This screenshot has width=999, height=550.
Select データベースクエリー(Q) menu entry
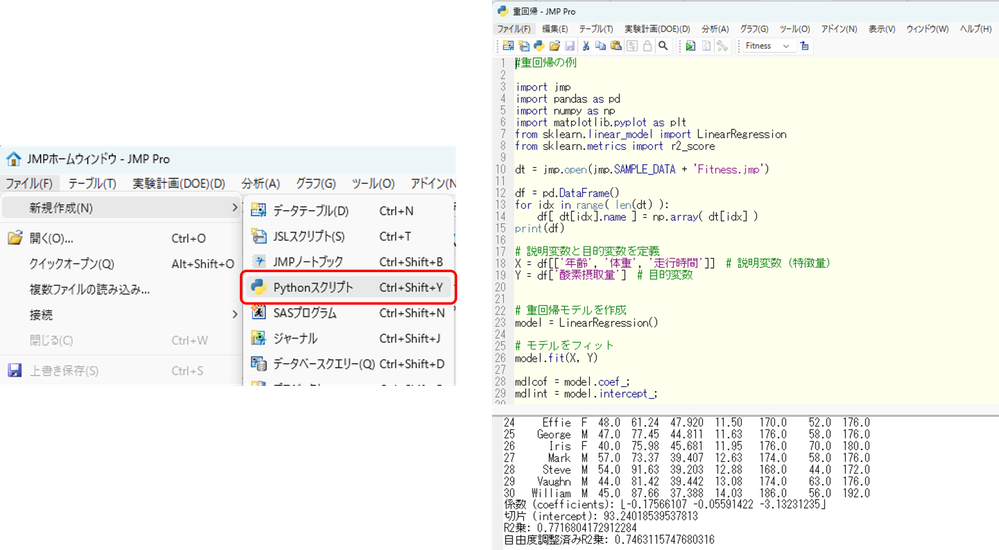click(349, 364)
